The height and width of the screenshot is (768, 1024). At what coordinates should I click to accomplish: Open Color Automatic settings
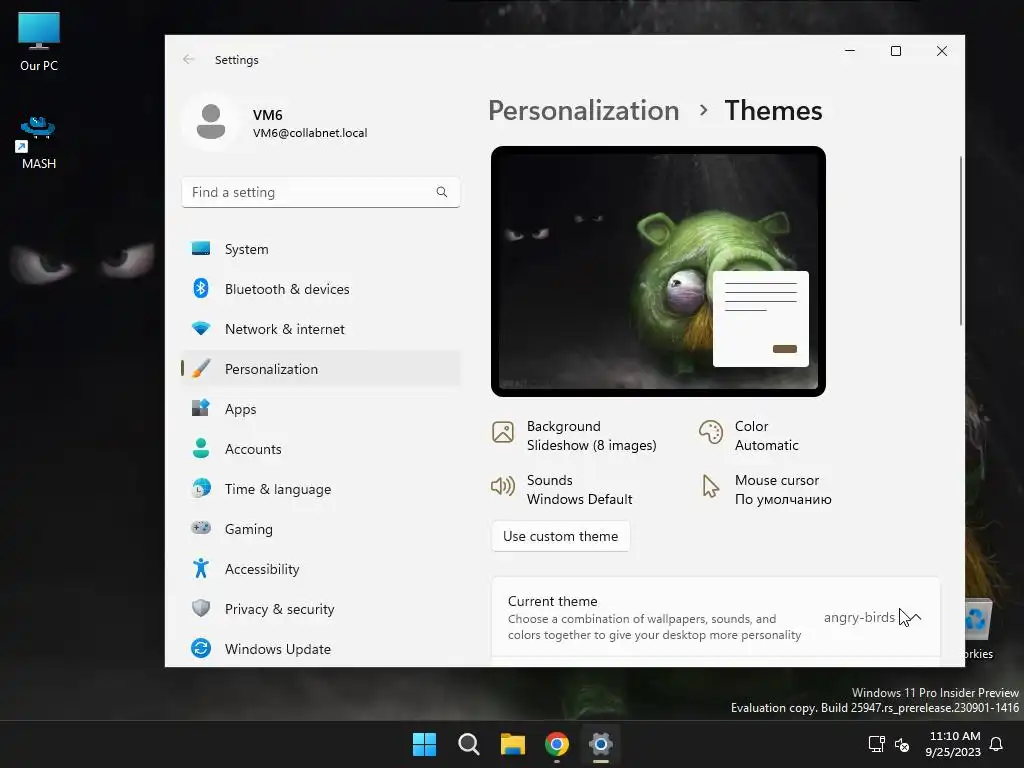(x=749, y=436)
